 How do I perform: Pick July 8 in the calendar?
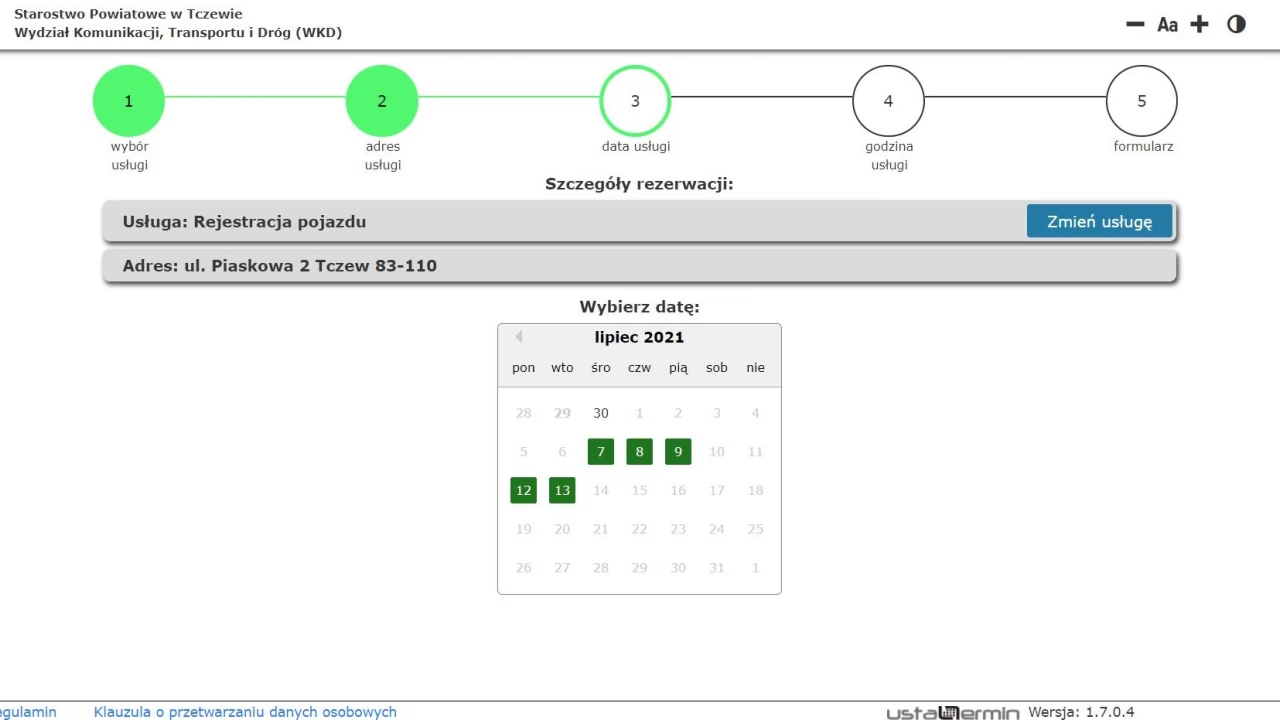(640, 452)
